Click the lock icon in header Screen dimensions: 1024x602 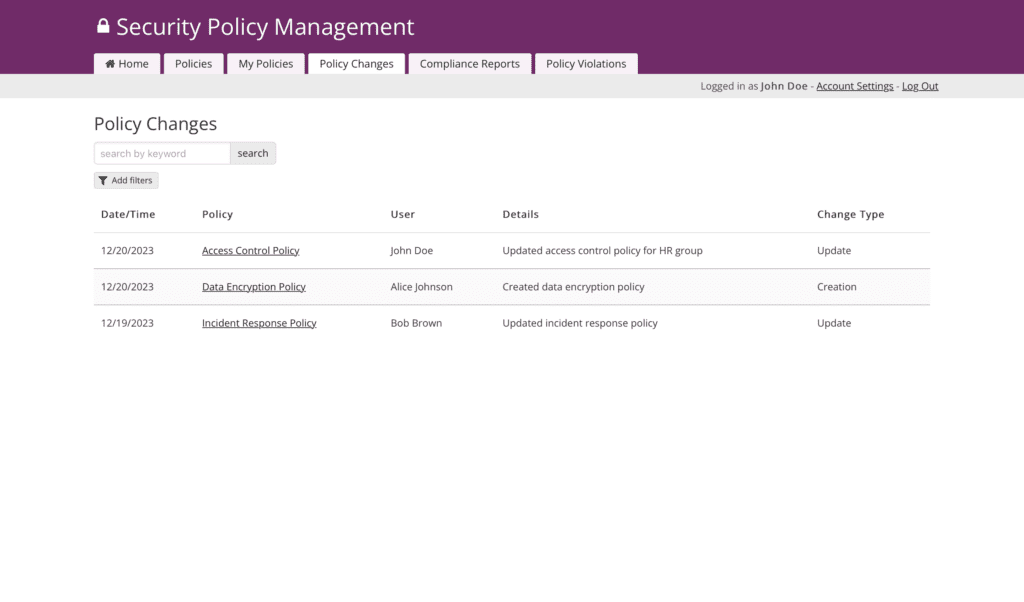pyautogui.click(x=103, y=27)
